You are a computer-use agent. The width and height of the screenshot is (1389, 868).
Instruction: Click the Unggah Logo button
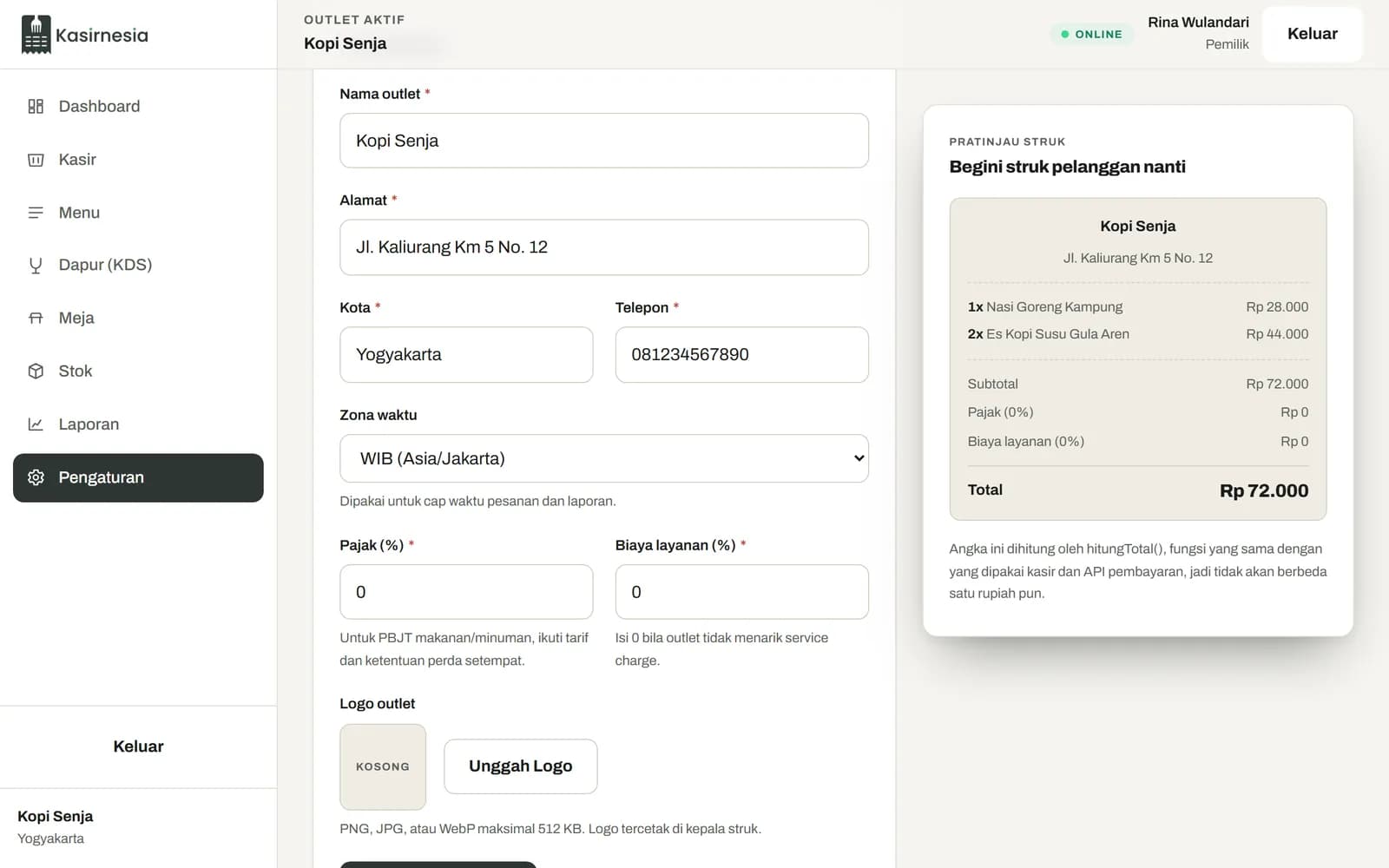[521, 766]
